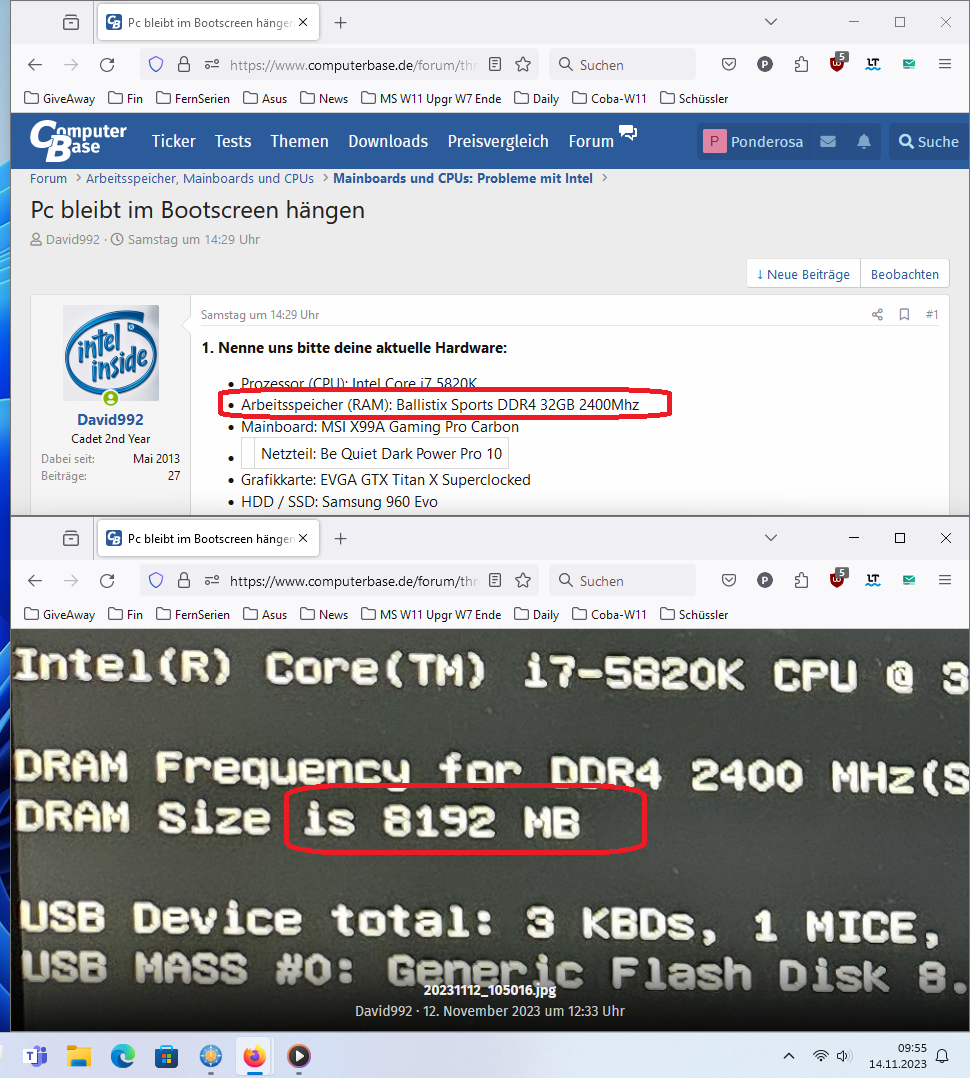Image resolution: width=970 pixels, height=1078 pixels.
Task: Show hidden tray icons chevron
Action: pyautogui.click(x=789, y=1056)
